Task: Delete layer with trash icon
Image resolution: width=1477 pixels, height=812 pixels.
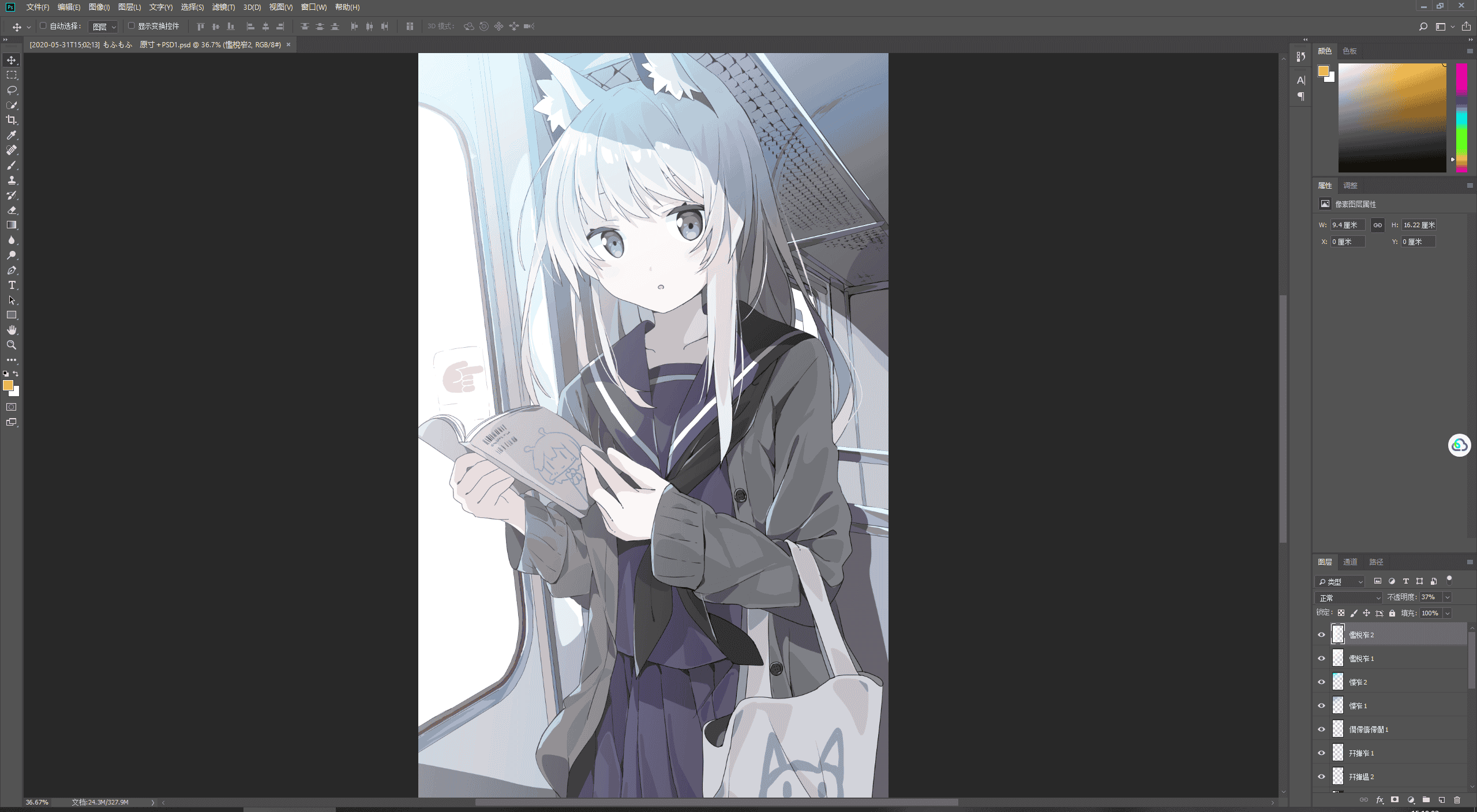Action: click(1457, 800)
